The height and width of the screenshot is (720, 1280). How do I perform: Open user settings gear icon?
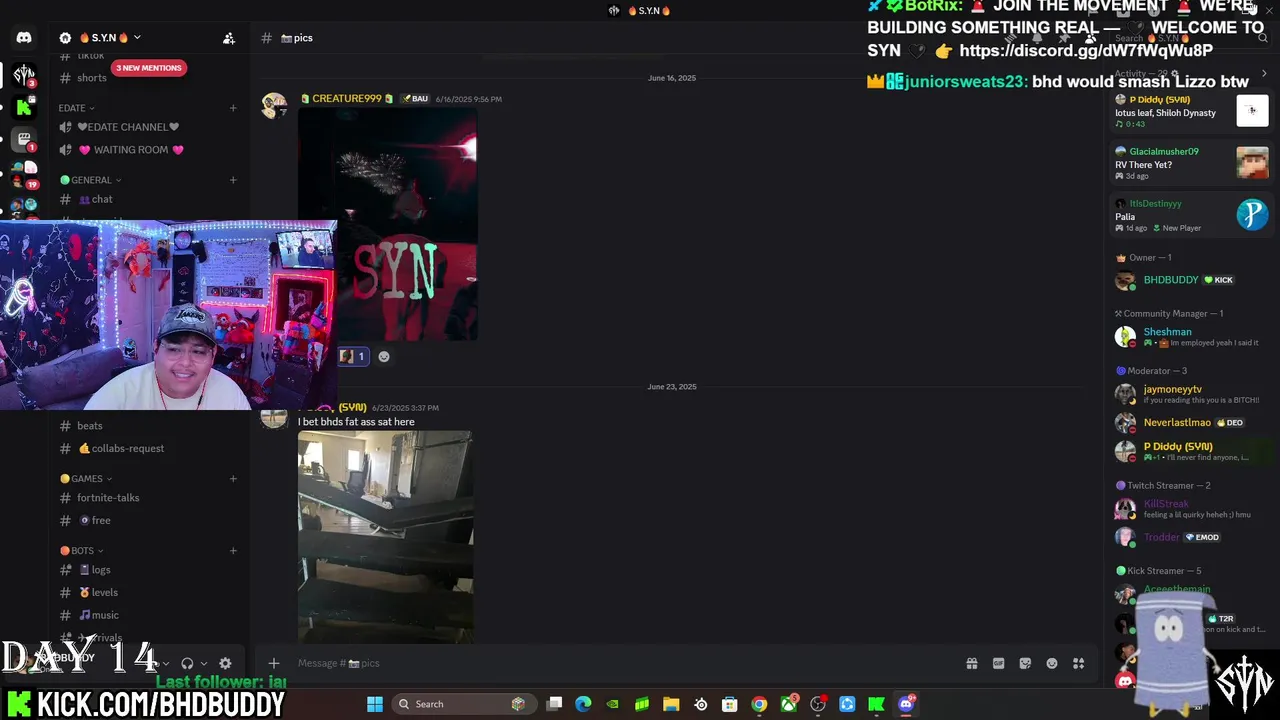coord(225,663)
